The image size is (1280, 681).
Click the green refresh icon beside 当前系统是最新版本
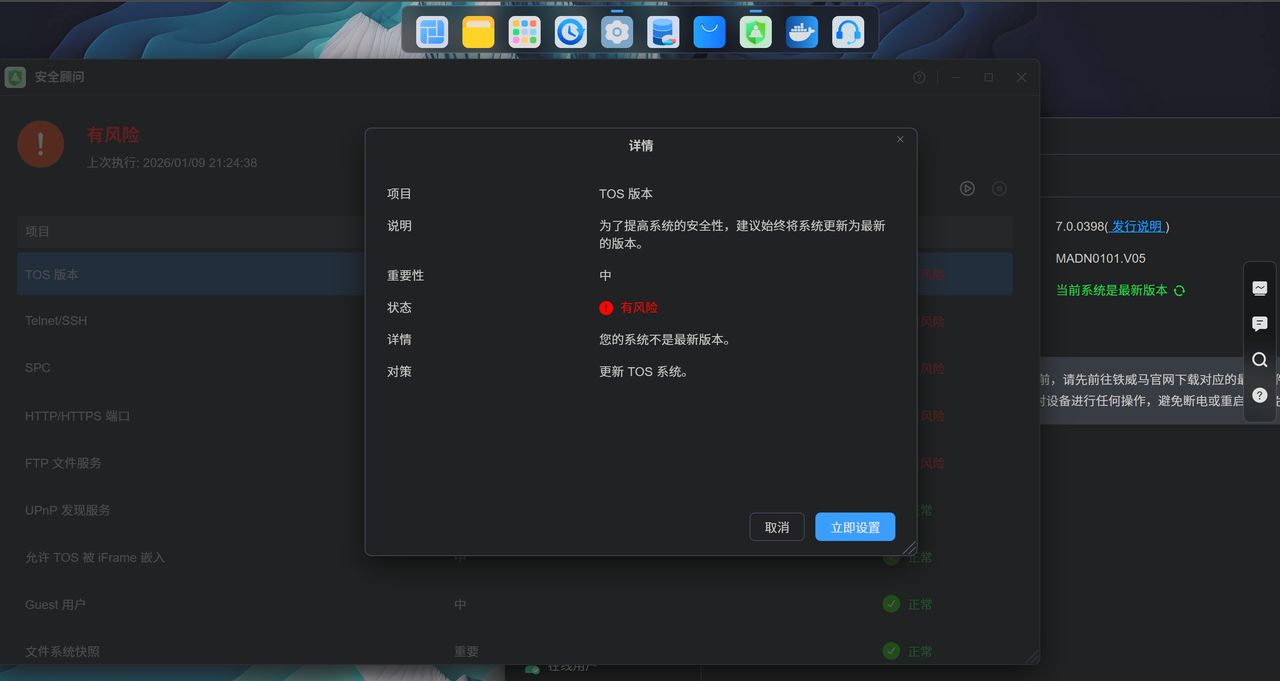1179,290
